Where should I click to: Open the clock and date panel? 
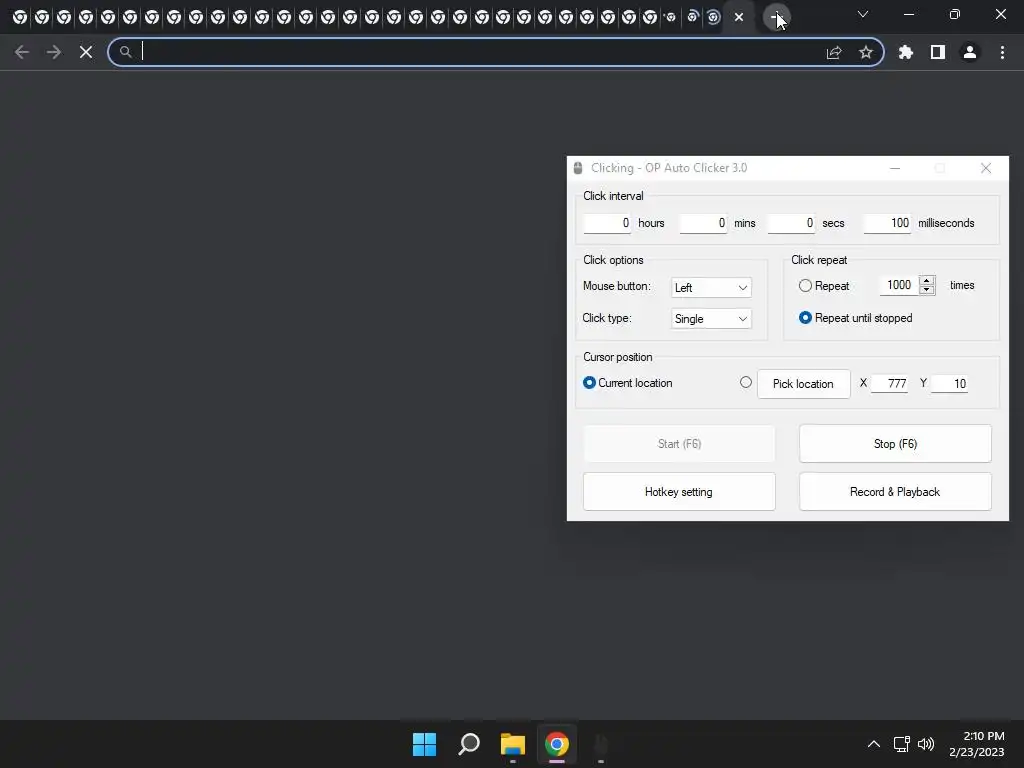point(977,744)
